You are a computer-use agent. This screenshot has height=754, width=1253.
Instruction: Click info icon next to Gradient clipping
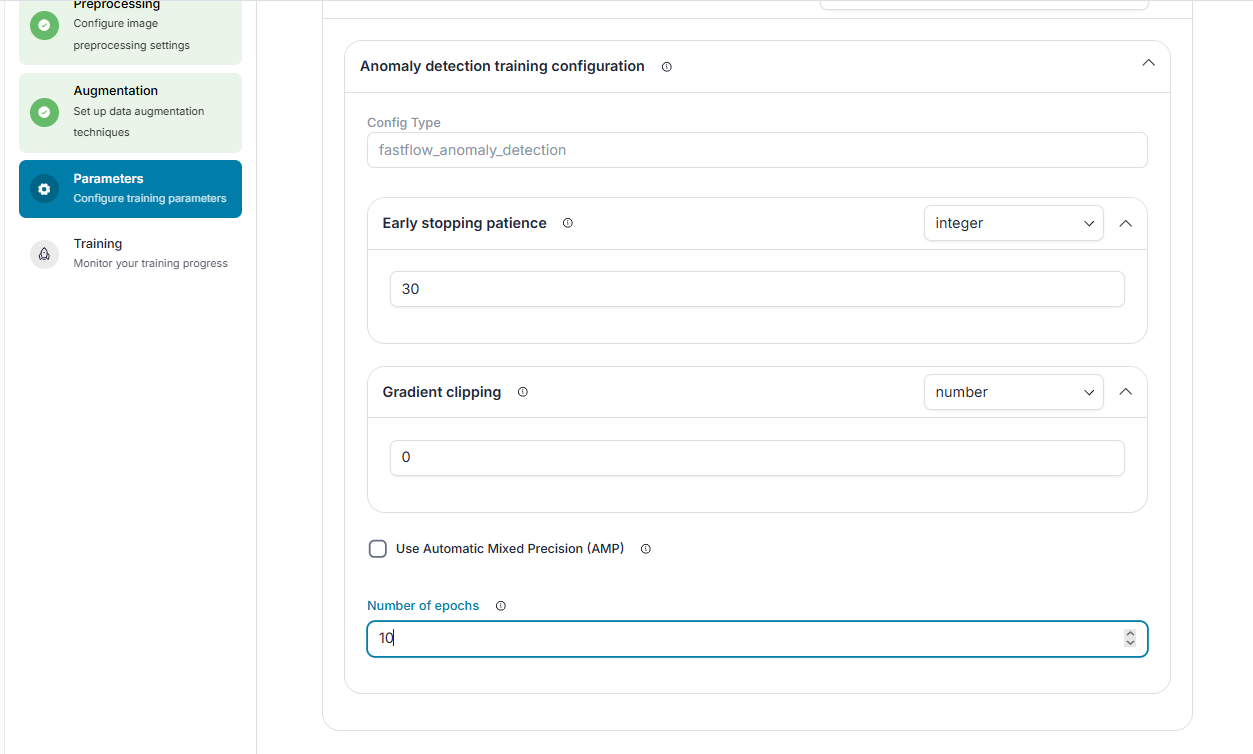click(x=523, y=392)
